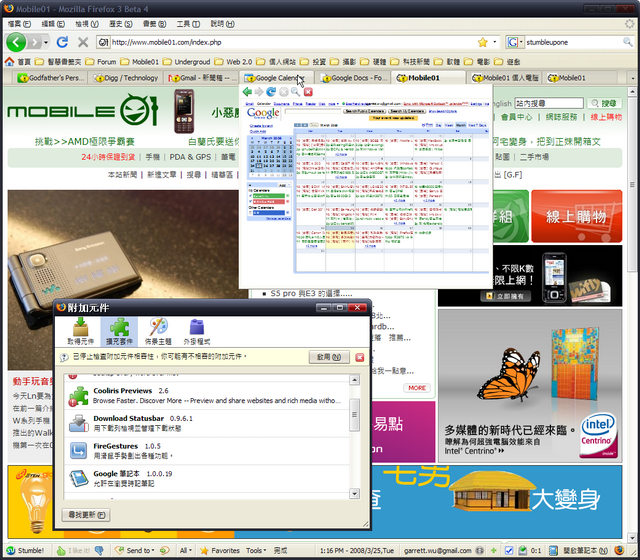Switch to the Gmail tab
640x560 pixels.
pos(201,78)
